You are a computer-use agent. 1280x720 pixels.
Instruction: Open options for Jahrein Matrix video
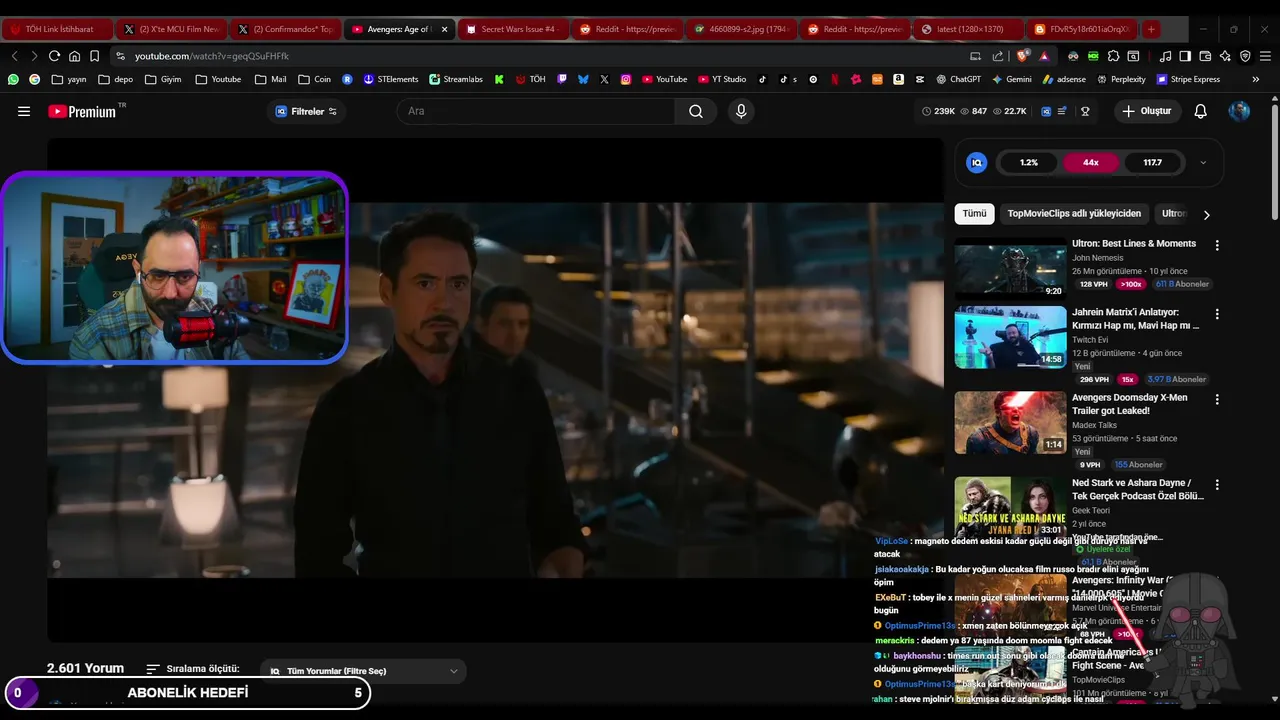(1217, 314)
